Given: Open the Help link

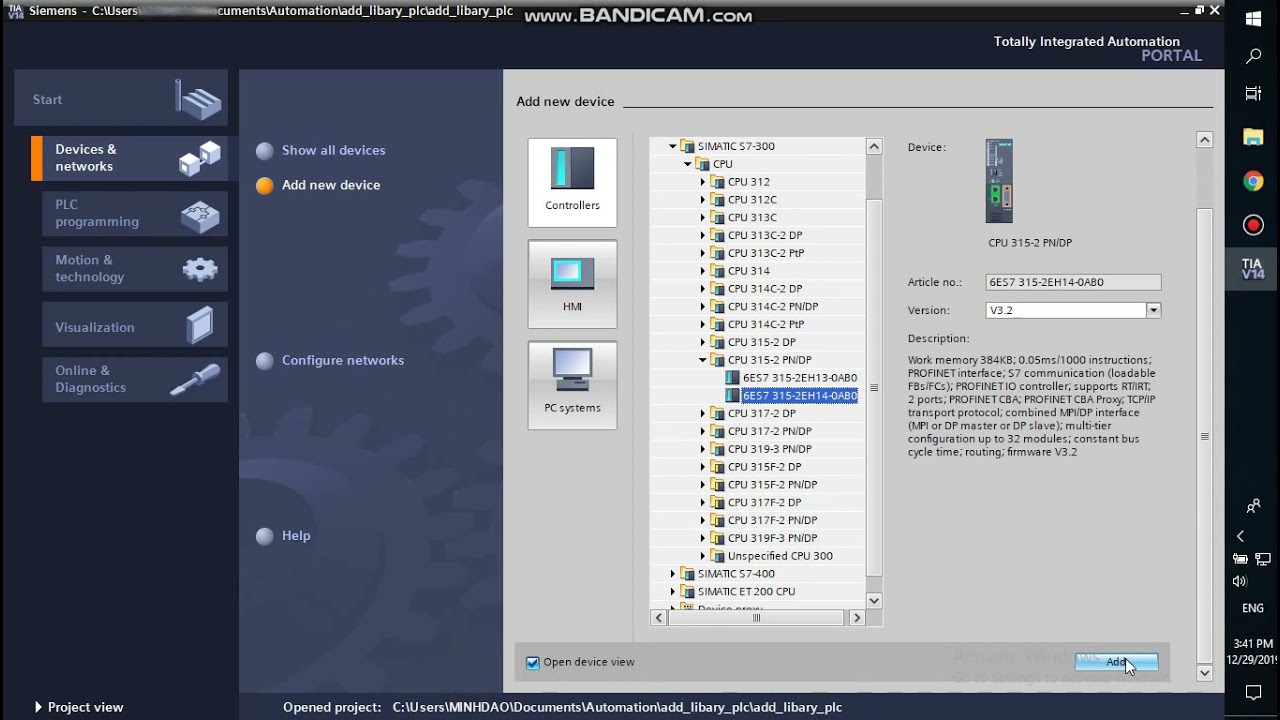Looking at the screenshot, I should [x=296, y=535].
